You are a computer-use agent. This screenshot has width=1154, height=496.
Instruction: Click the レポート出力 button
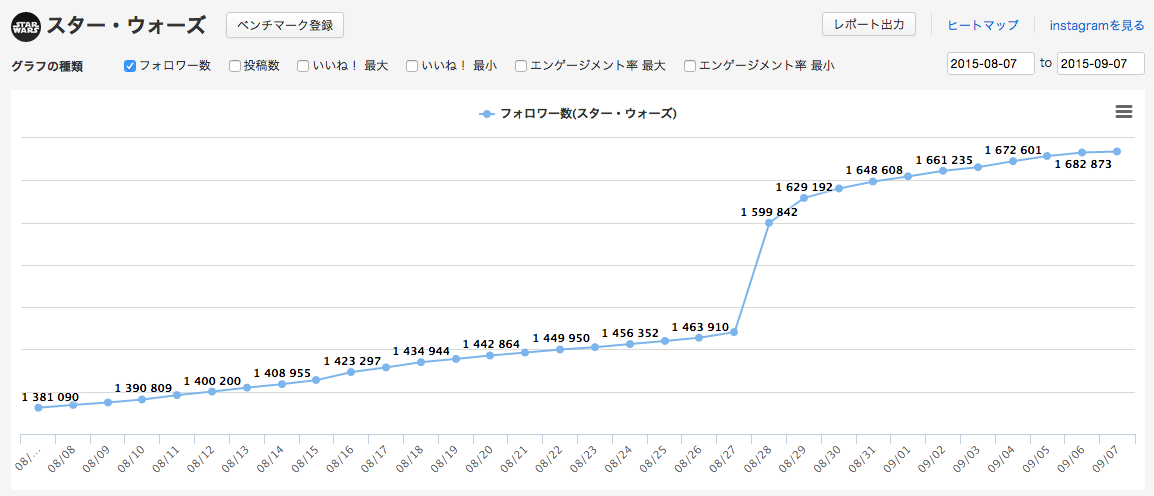pos(868,24)
